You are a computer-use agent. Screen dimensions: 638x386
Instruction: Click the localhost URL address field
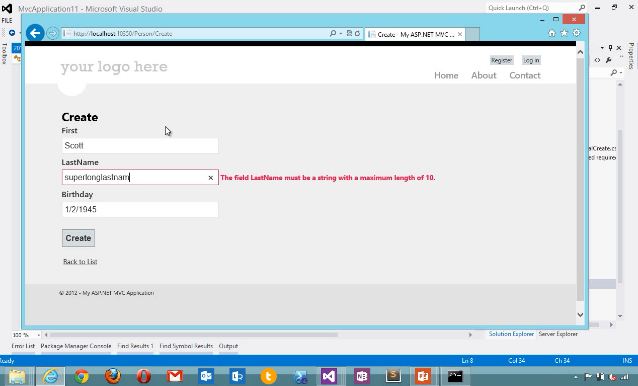[x=195, y=33]
